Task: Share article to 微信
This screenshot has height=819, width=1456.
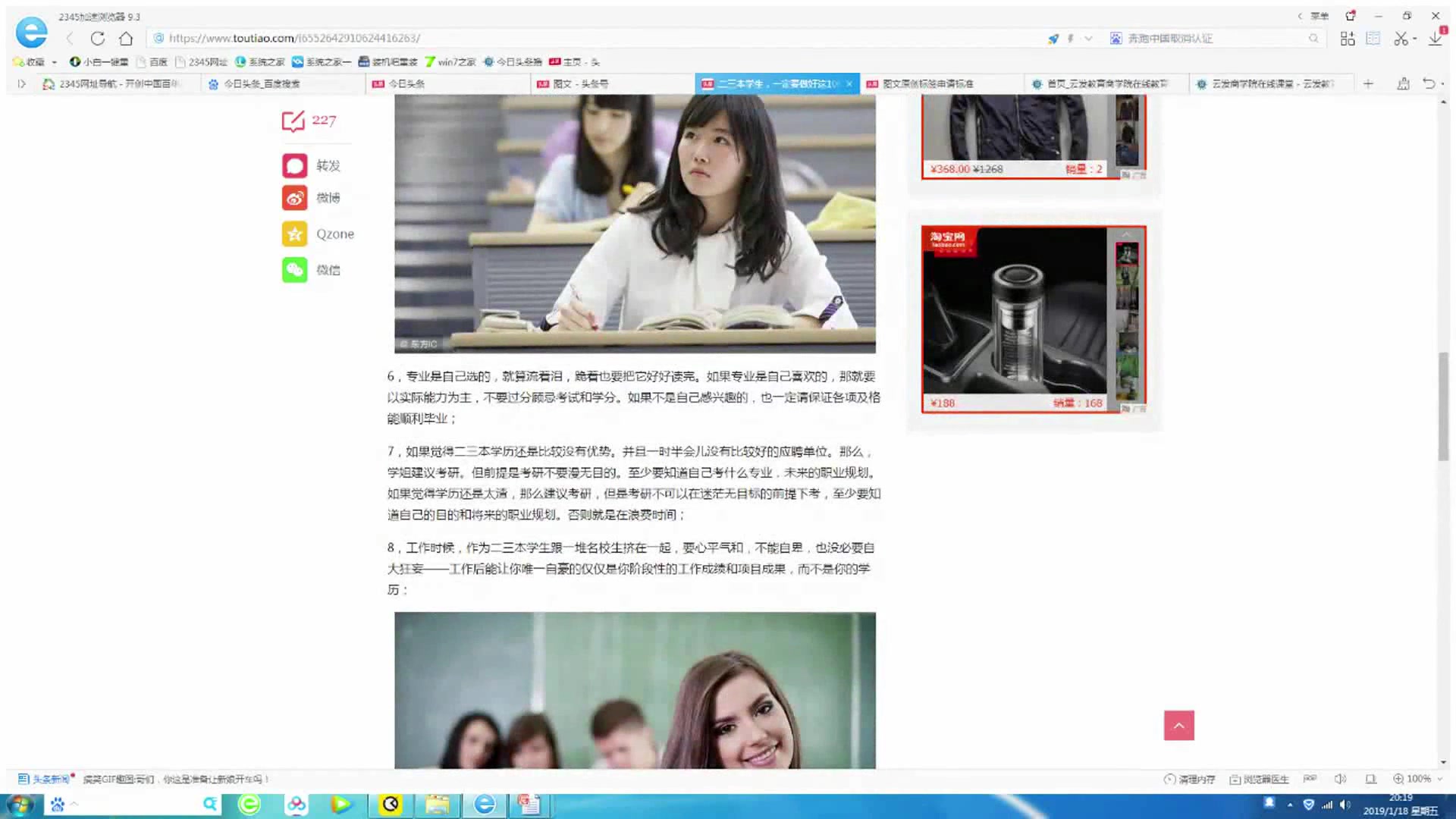Action: (x=295, y=269)
